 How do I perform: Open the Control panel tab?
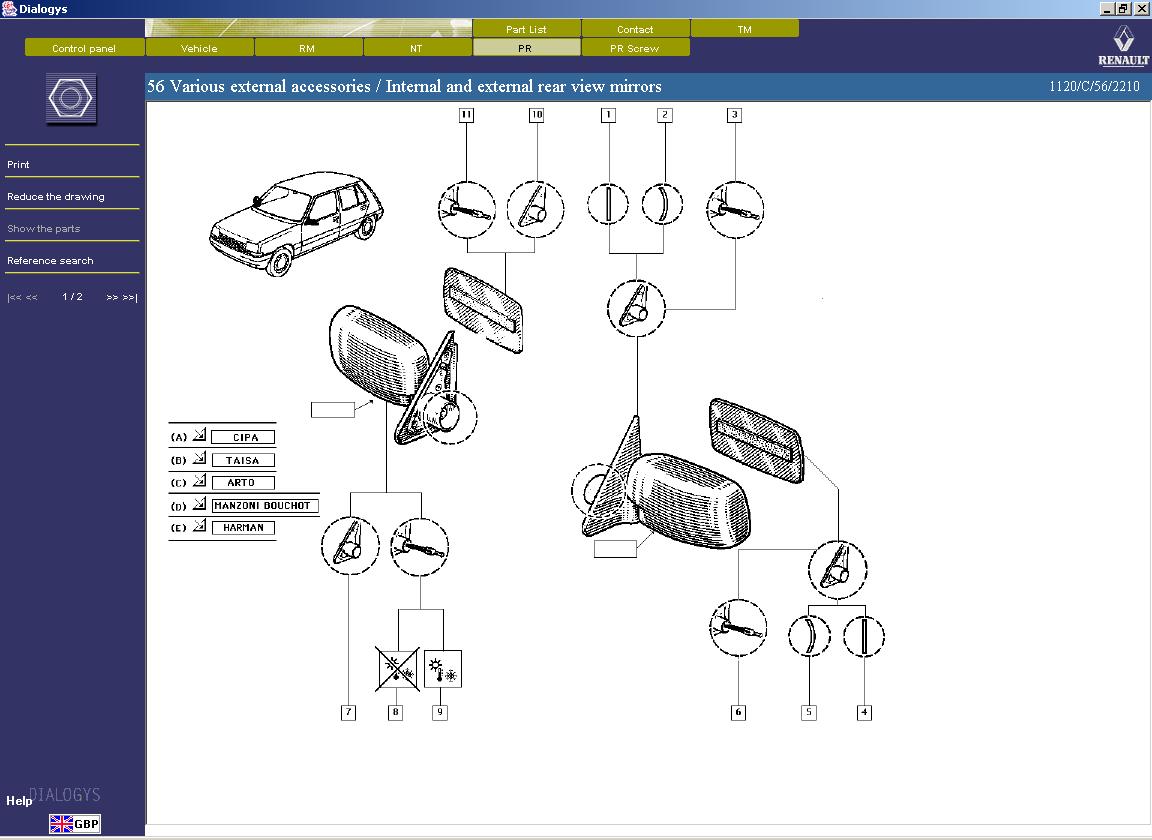[x=84, y=48]
